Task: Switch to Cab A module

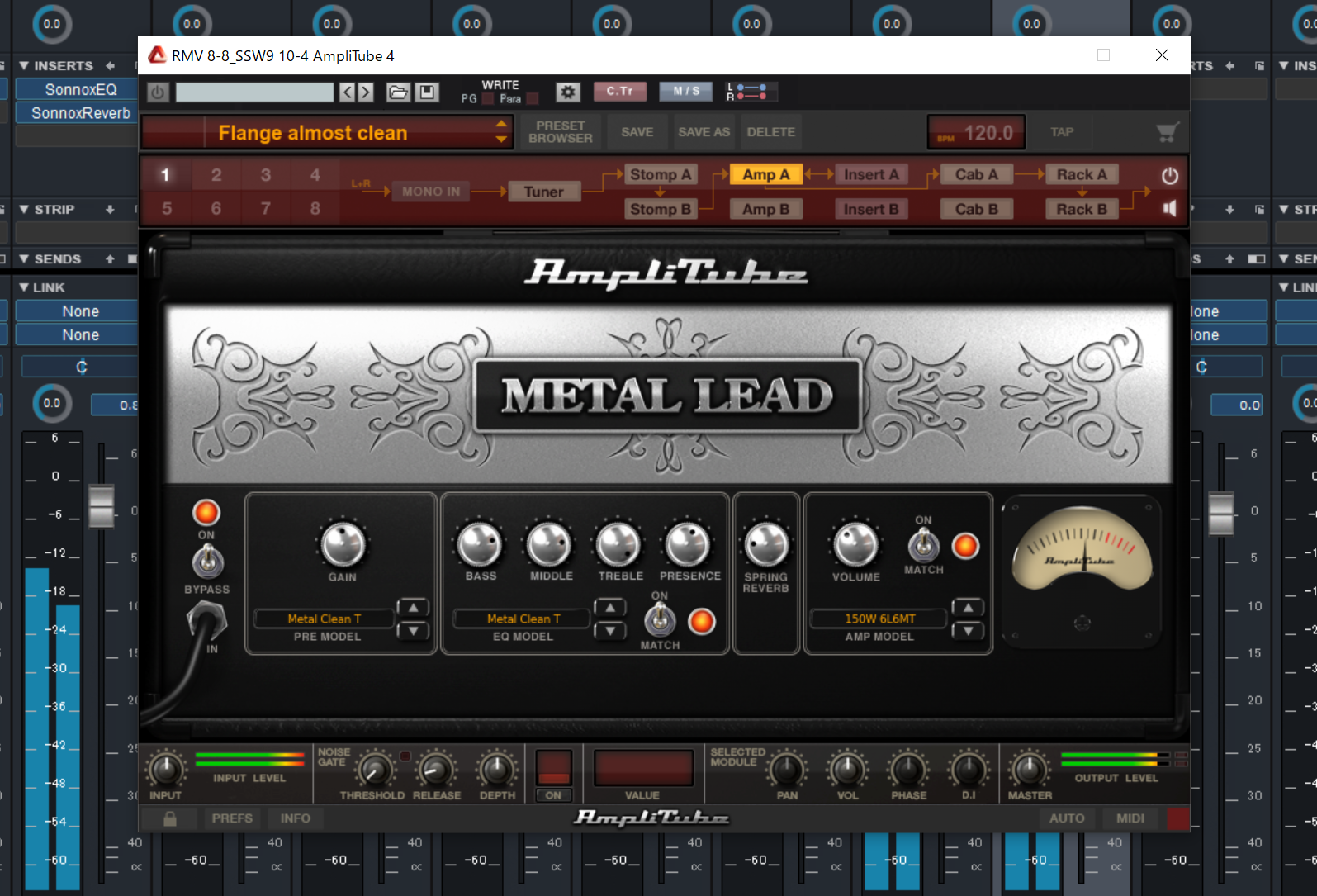Action: pyautogui.click(x=976, y=174)
